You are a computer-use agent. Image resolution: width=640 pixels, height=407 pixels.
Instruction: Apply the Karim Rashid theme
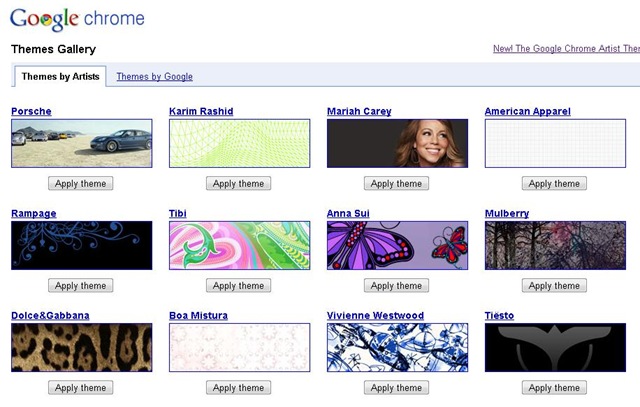tap(238, 183)
